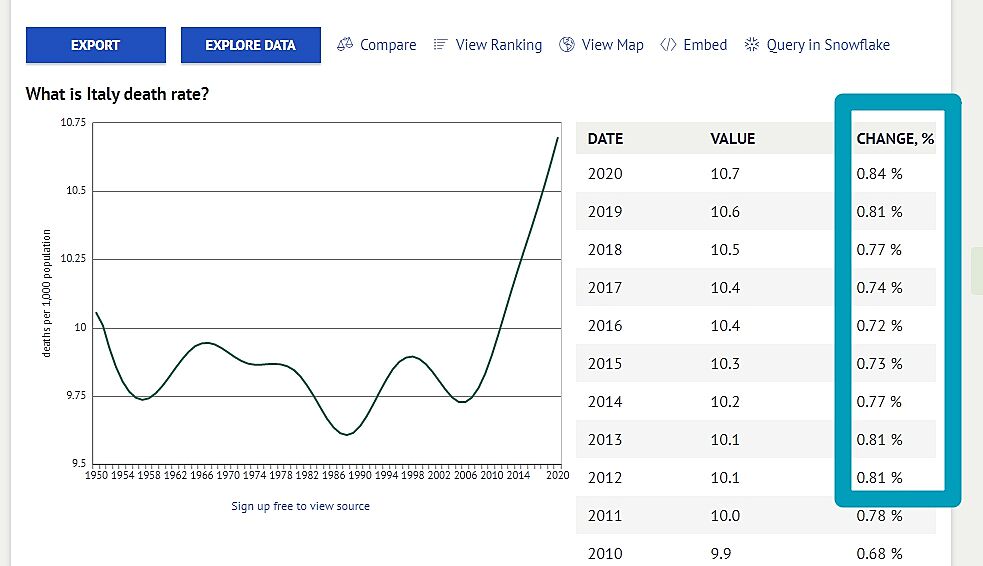983x566 pixels.
Task: Click the 10.3 value in the 2015 row
Action: (725, 364)
